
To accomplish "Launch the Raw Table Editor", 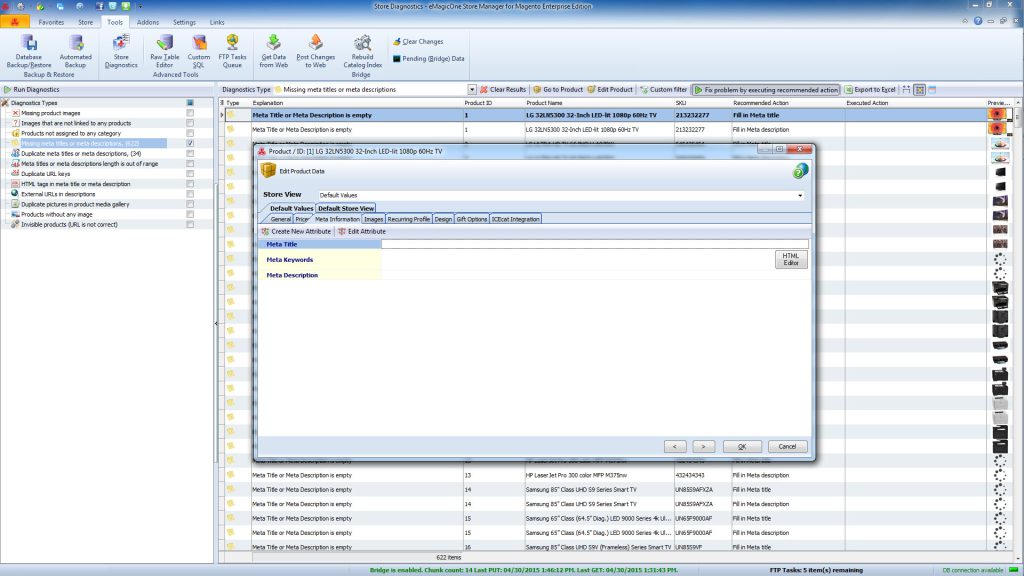I will point(164,50).
